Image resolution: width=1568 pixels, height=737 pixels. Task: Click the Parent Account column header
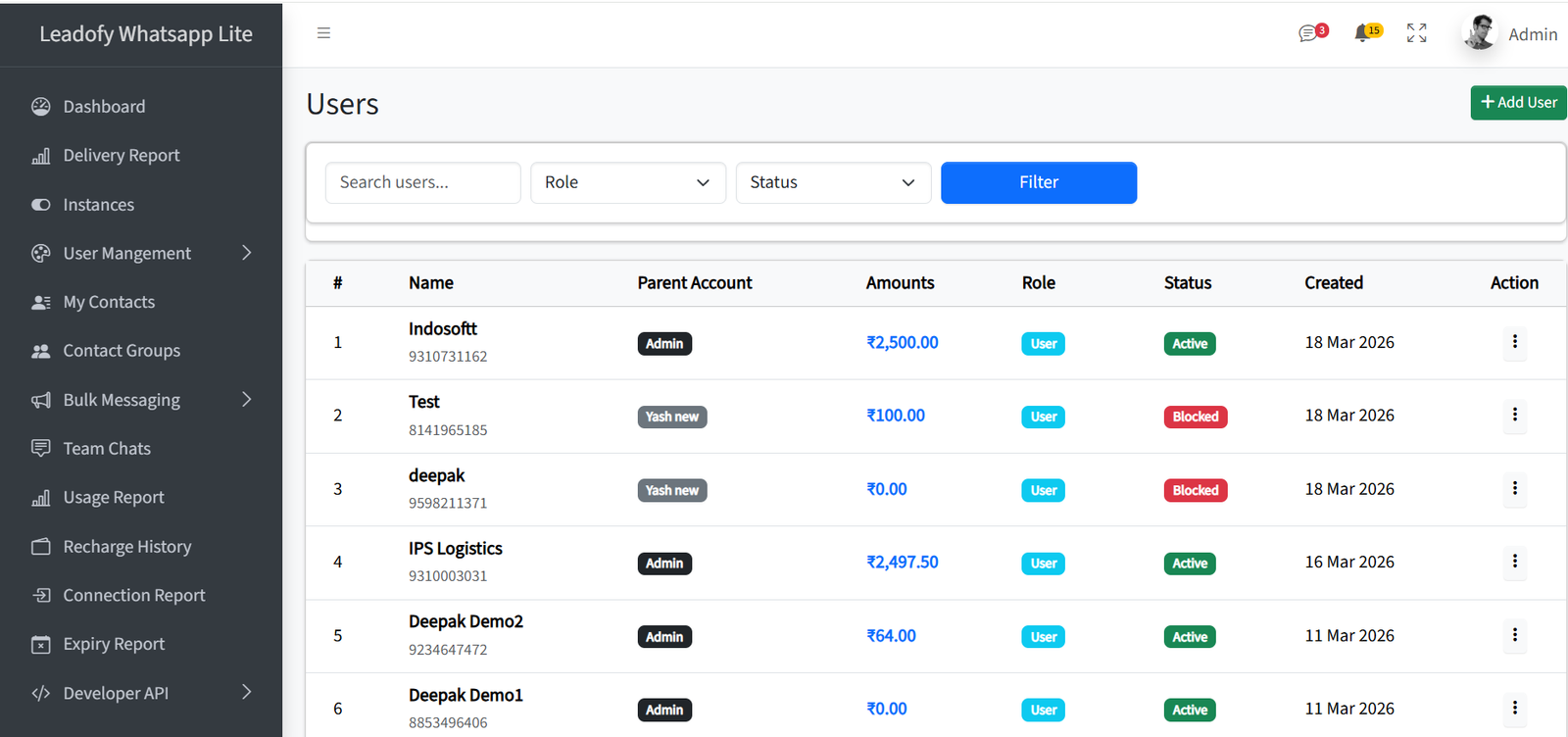pos(695,283)
